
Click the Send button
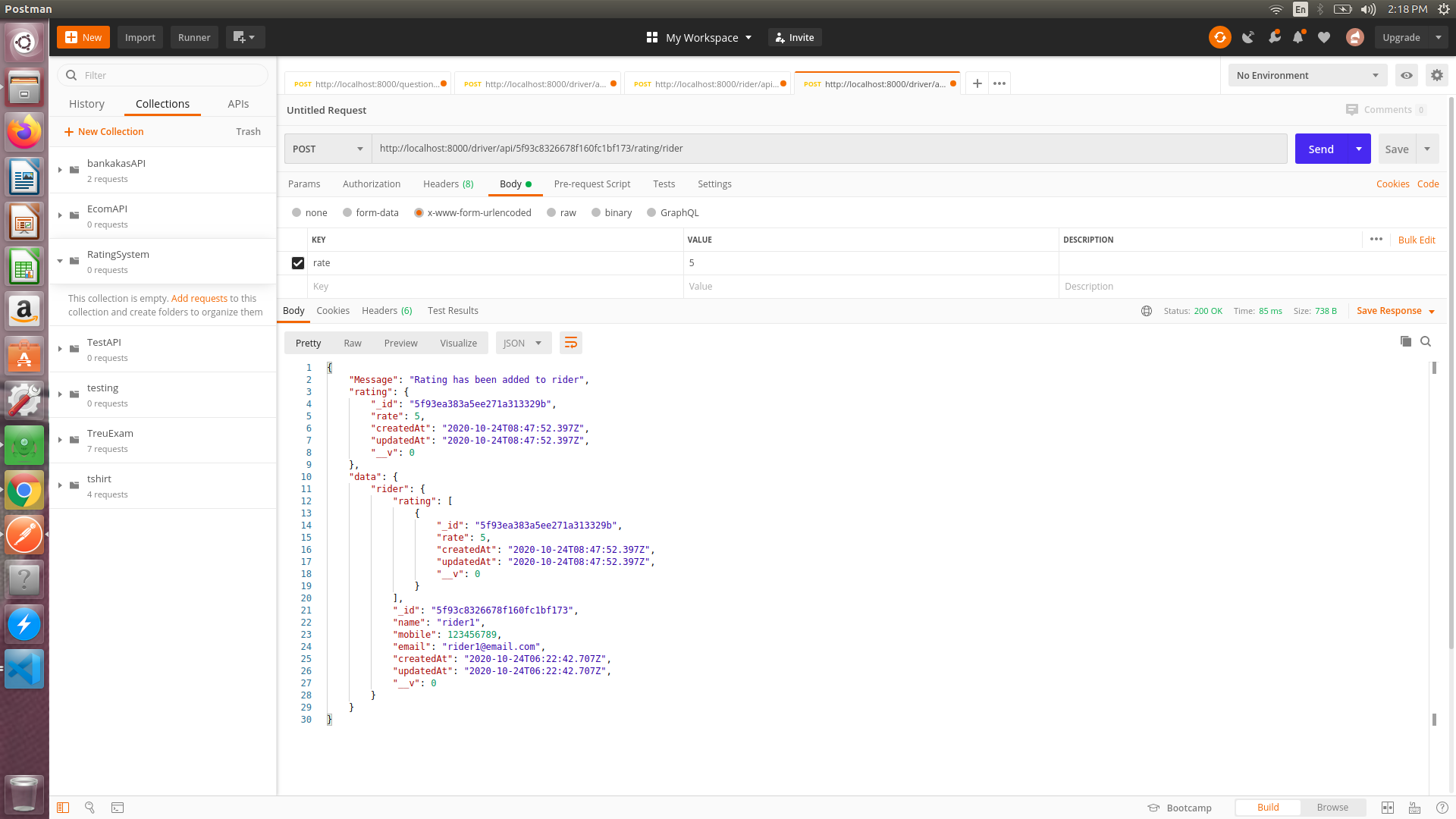[x=1320, y=149]
